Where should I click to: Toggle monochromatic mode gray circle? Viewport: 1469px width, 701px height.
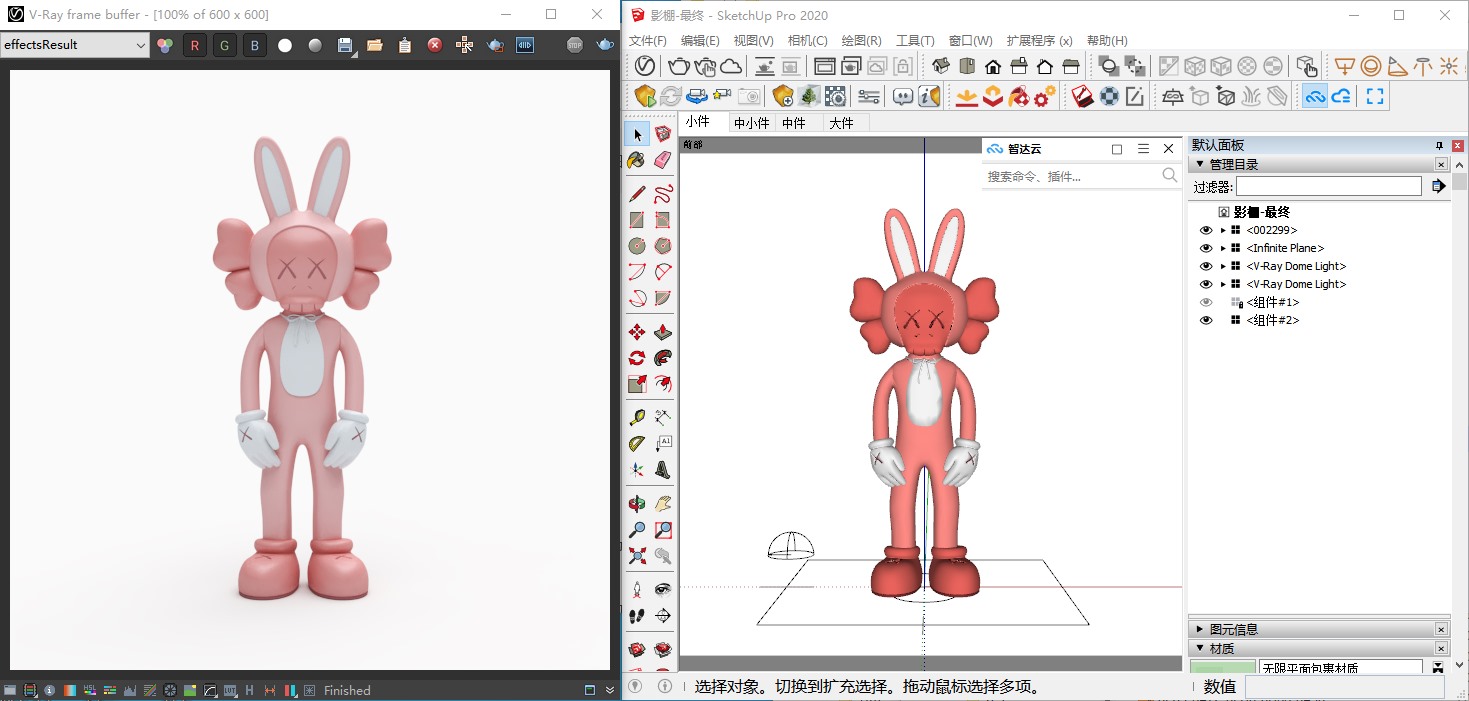click(x=315, y=45)
